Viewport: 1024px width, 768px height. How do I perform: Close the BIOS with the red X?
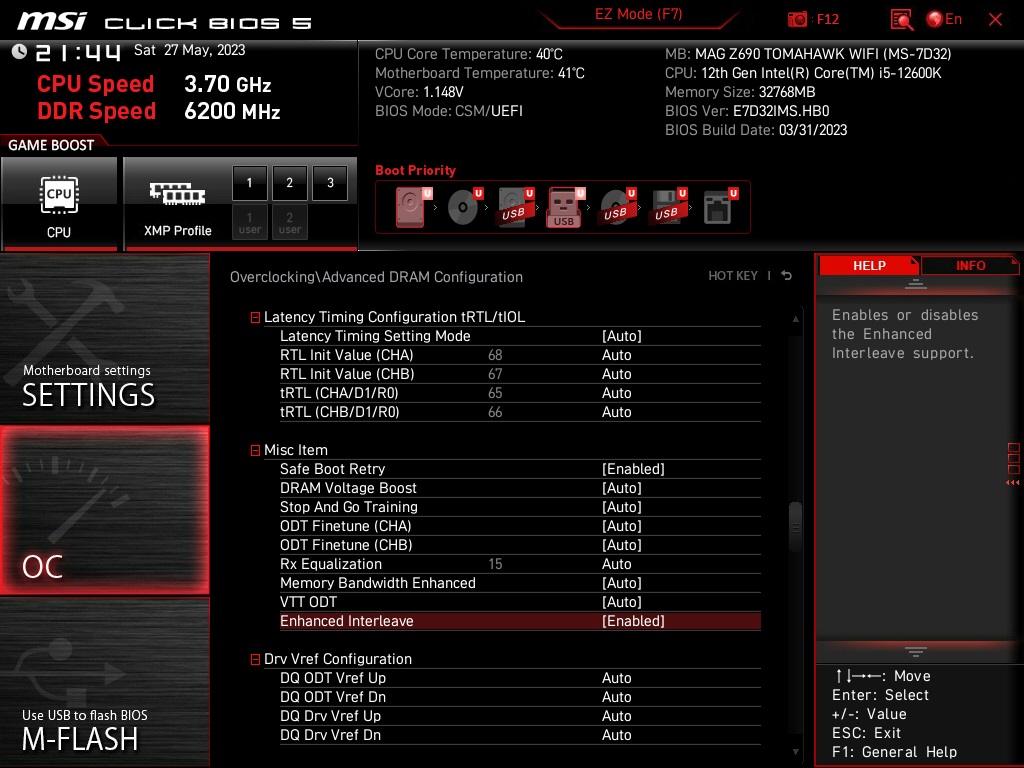(995, 20)
